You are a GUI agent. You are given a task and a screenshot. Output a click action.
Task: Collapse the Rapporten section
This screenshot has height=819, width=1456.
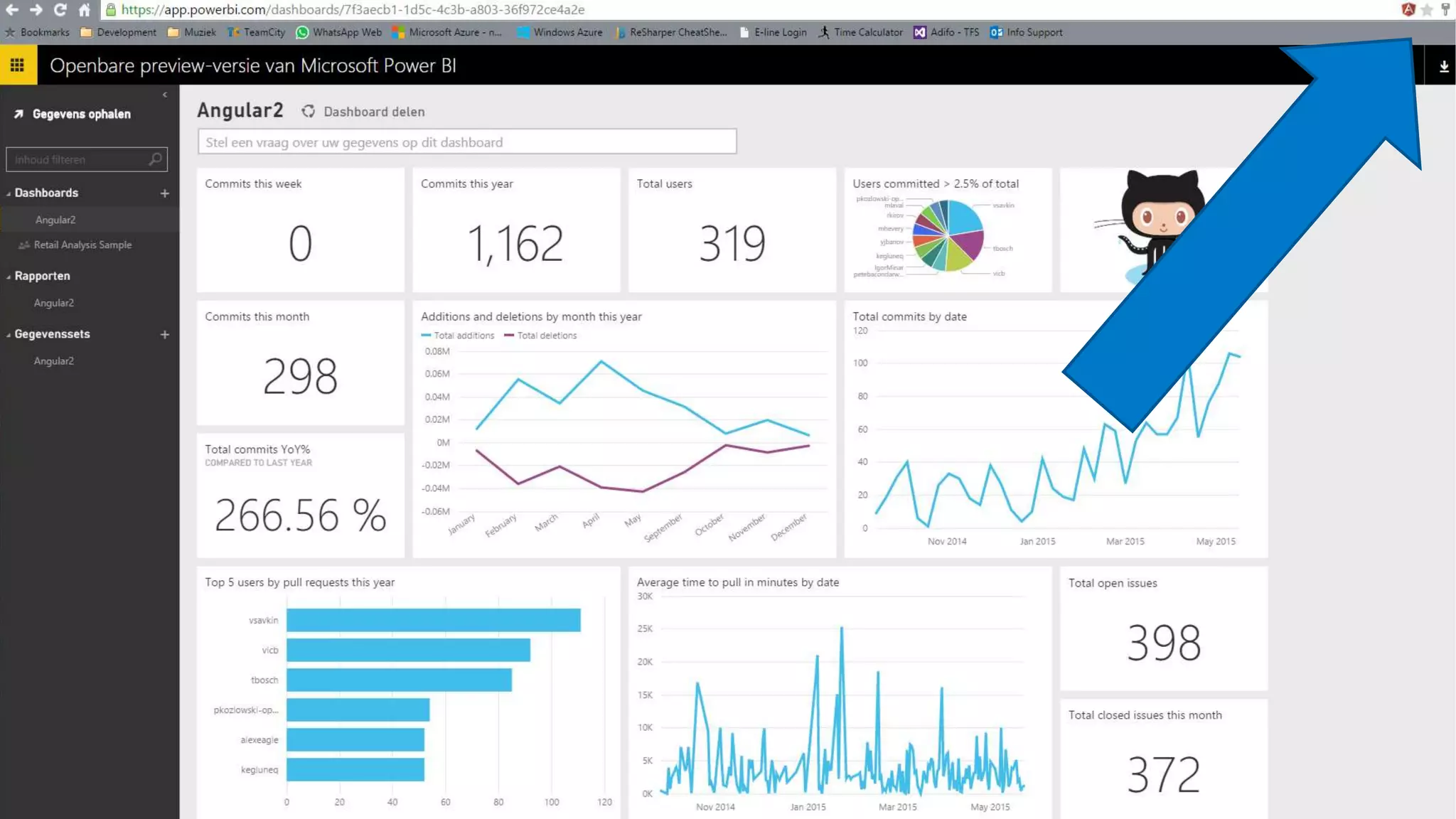[9, 277]
